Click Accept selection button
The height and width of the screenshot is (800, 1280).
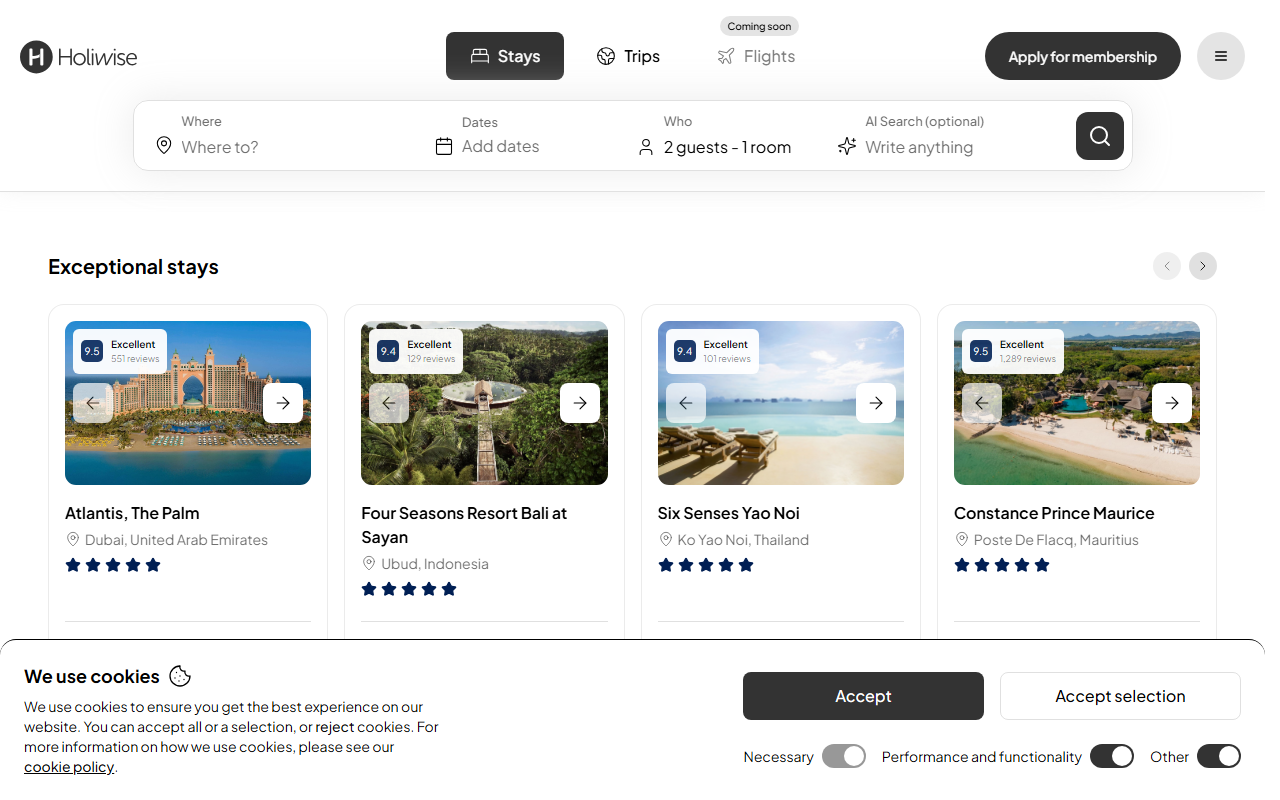[1120, 696]
